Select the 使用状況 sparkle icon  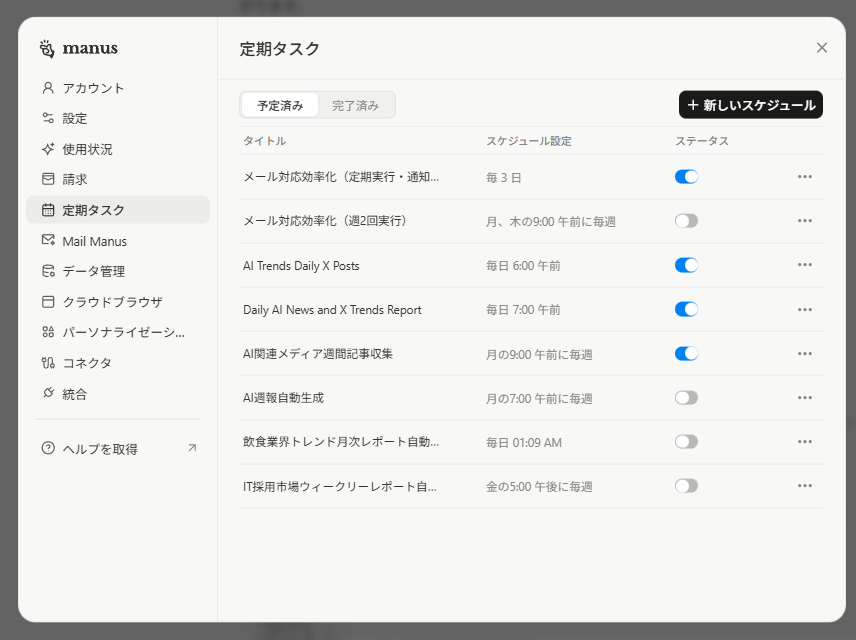pos(48,149)
